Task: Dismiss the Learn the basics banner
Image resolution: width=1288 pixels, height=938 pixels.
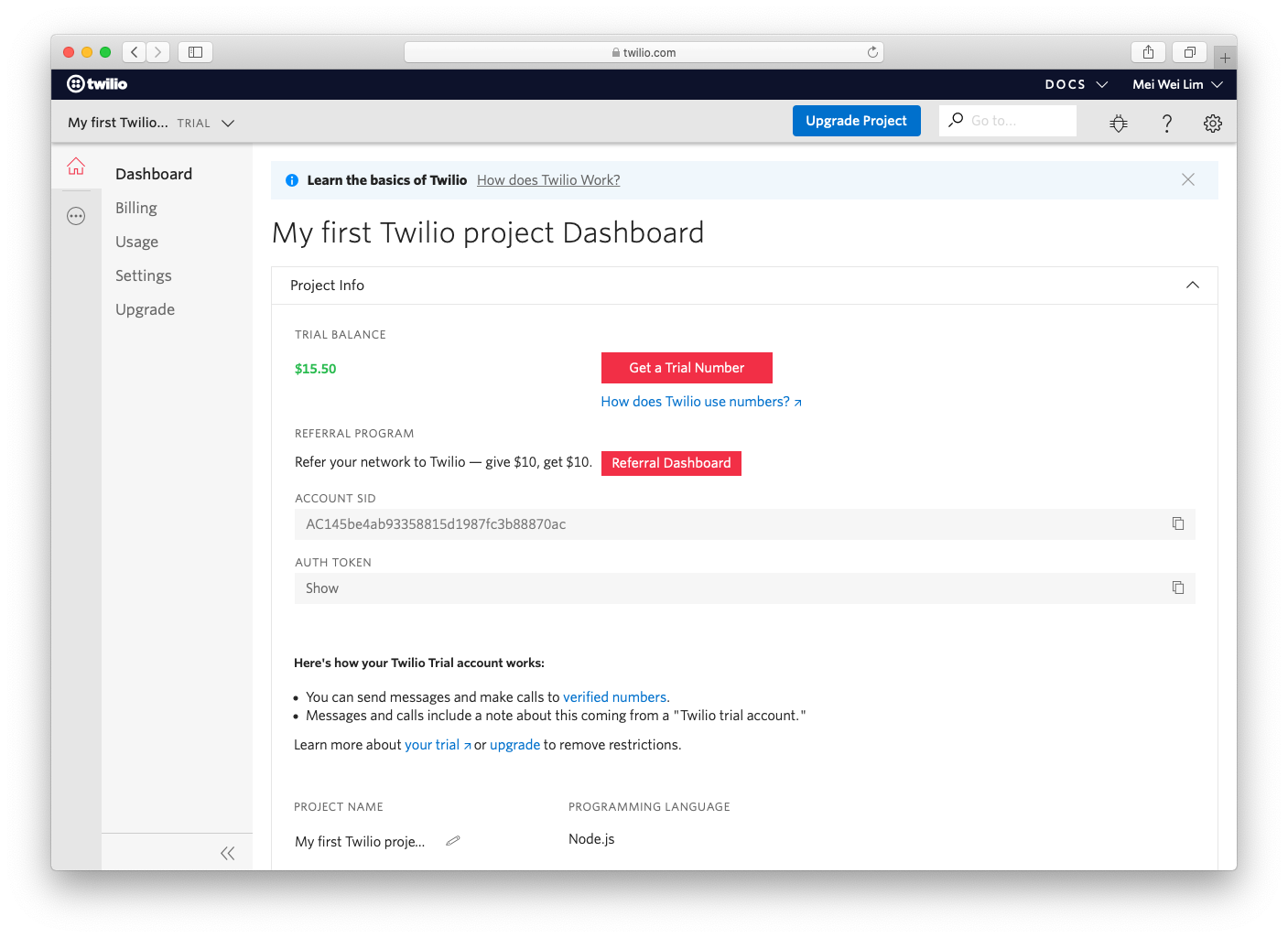Action: [x=1187, y=180]
